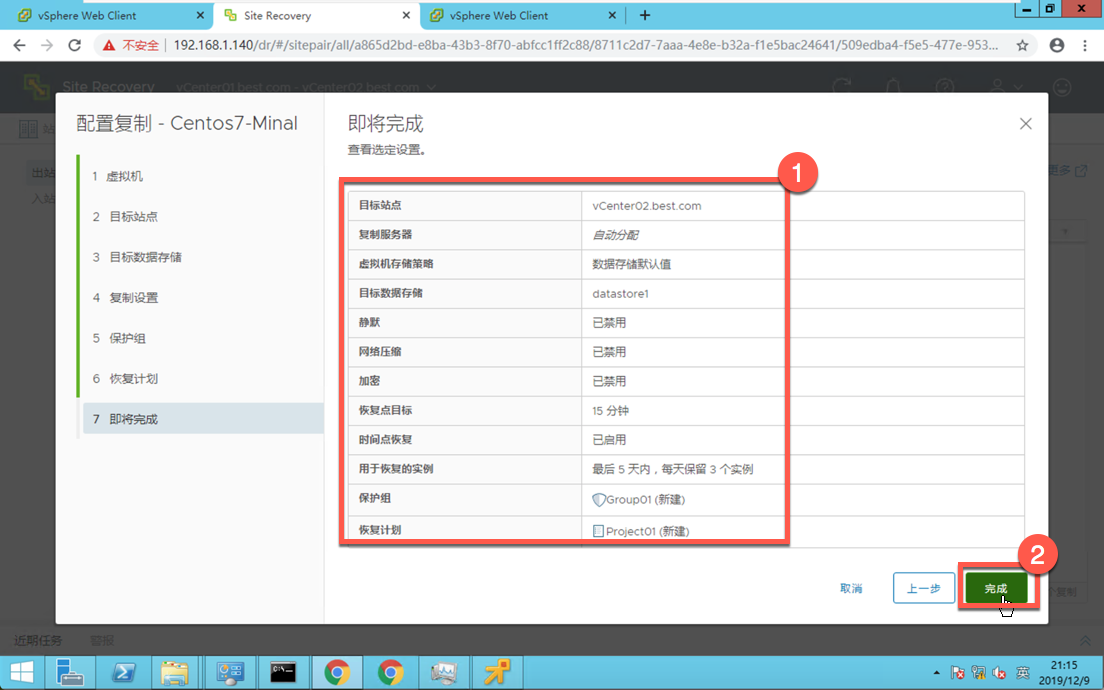The height and width of the screenshot is (690, 1104).
Task: Click the refresh icon in Site Recovery header
Action: point(841,87)
